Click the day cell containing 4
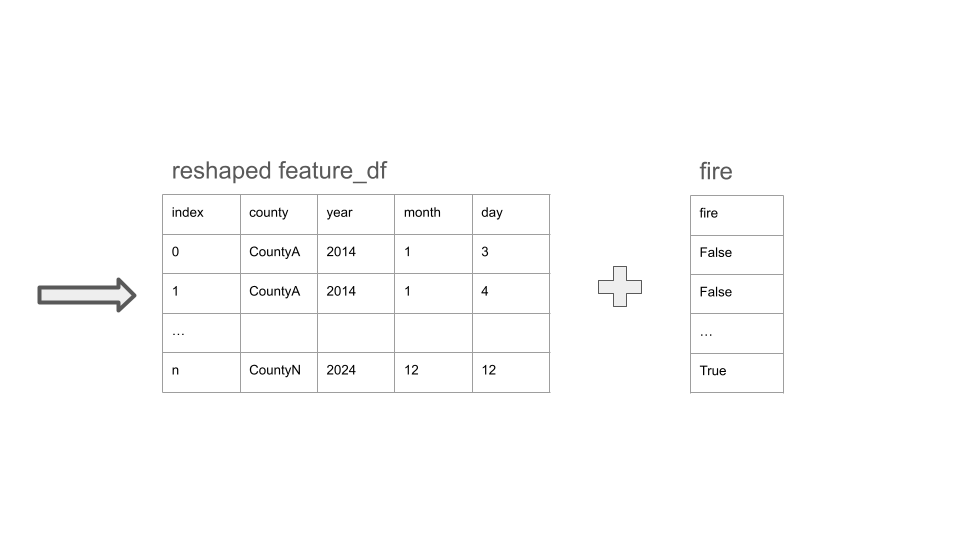Viewport: 960px width, 540px height. tap(510, 293)
